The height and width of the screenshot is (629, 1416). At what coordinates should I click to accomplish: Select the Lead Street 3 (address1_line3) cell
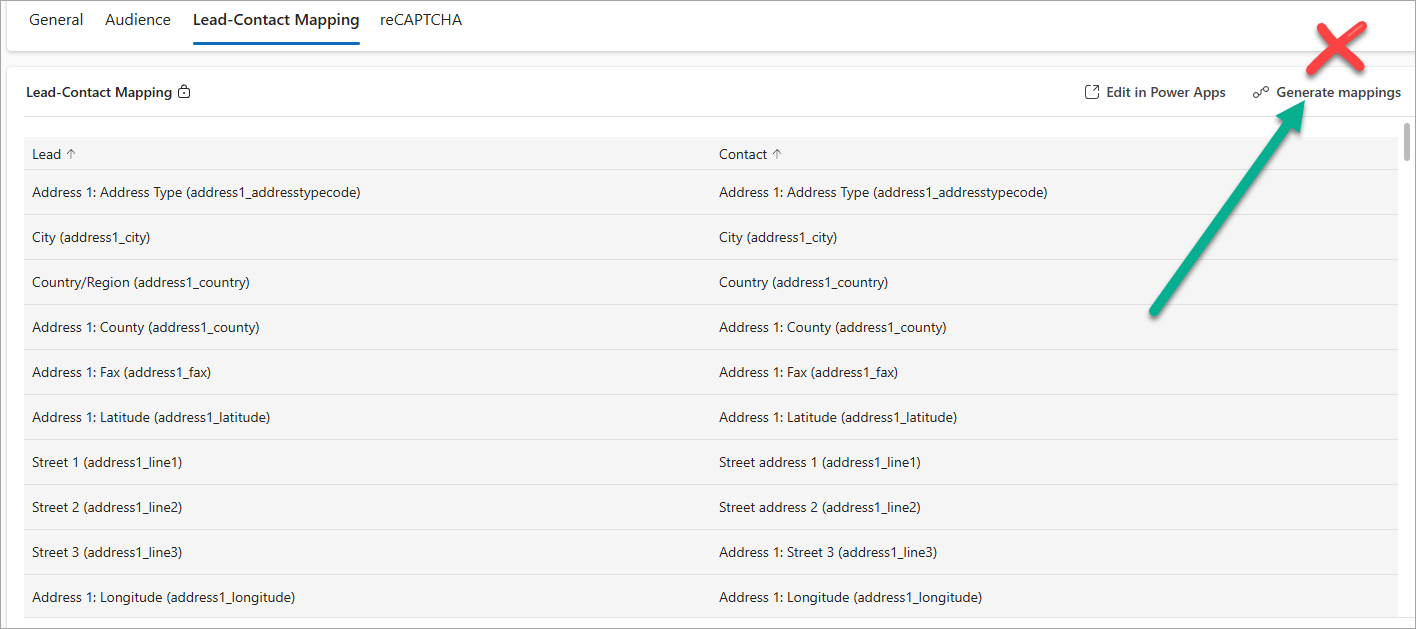(107, 552)
